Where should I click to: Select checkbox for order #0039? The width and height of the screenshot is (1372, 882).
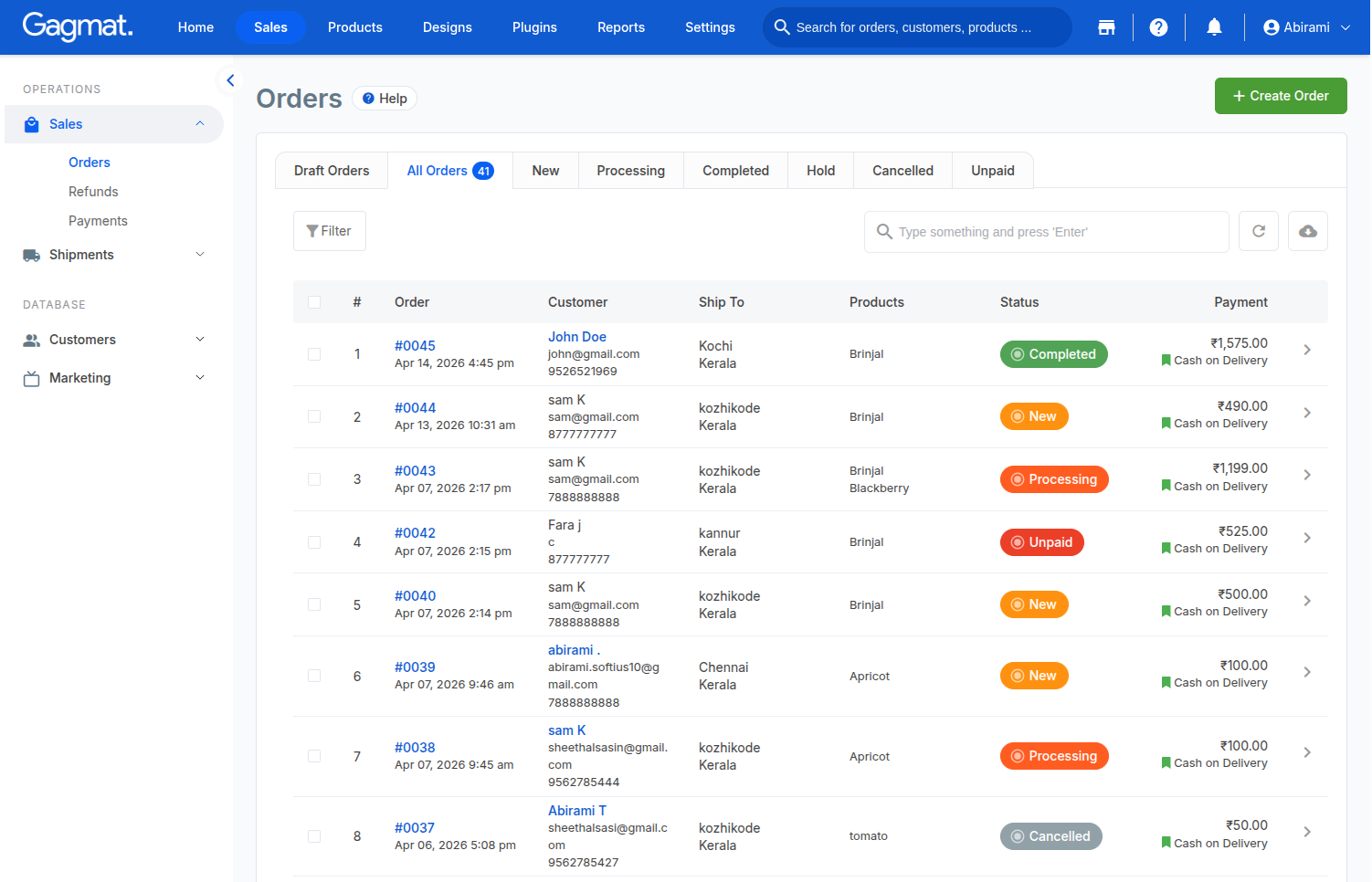314,676
